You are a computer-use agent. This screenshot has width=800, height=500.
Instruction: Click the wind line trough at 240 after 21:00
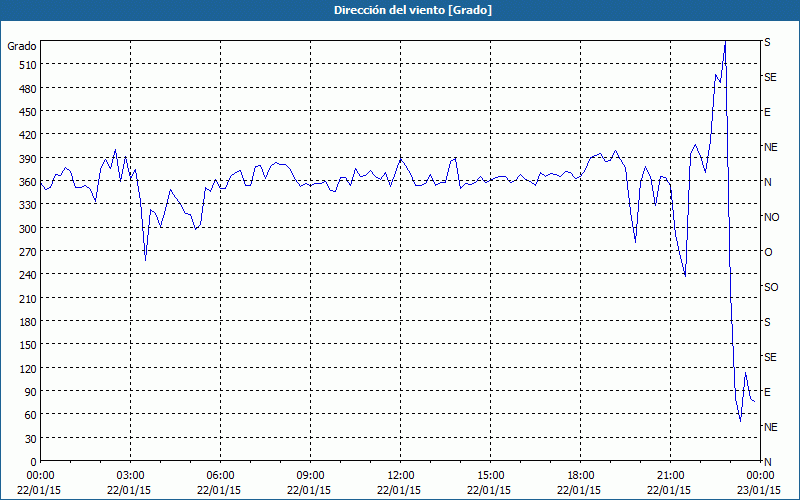point(685,276)
